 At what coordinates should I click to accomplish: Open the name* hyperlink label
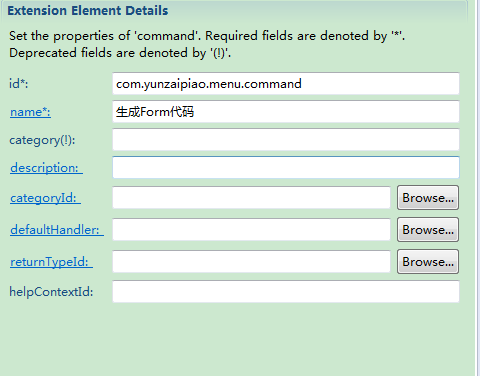[x=30, y=112]
